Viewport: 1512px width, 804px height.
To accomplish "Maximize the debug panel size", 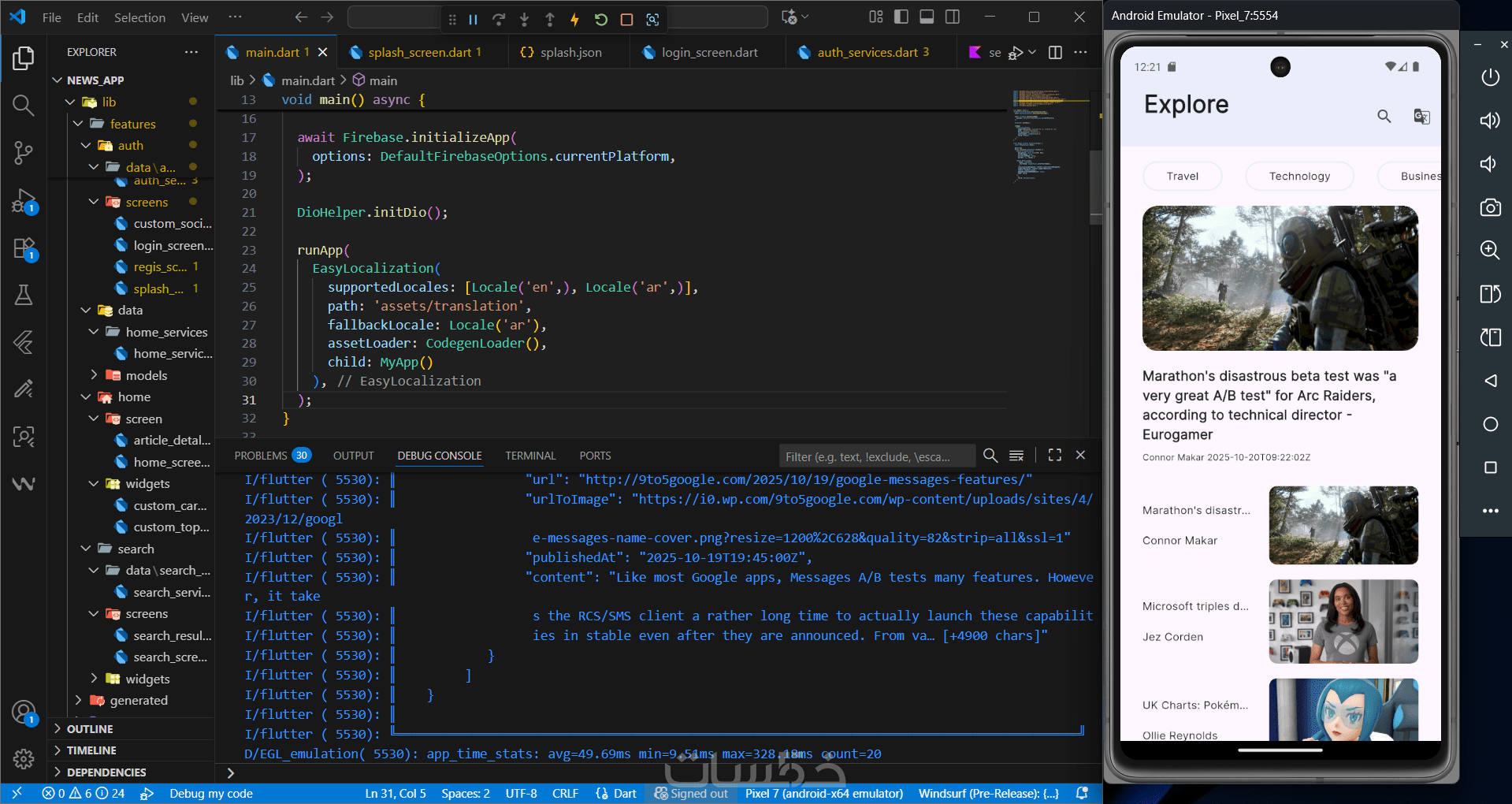I will [1054, 456].
